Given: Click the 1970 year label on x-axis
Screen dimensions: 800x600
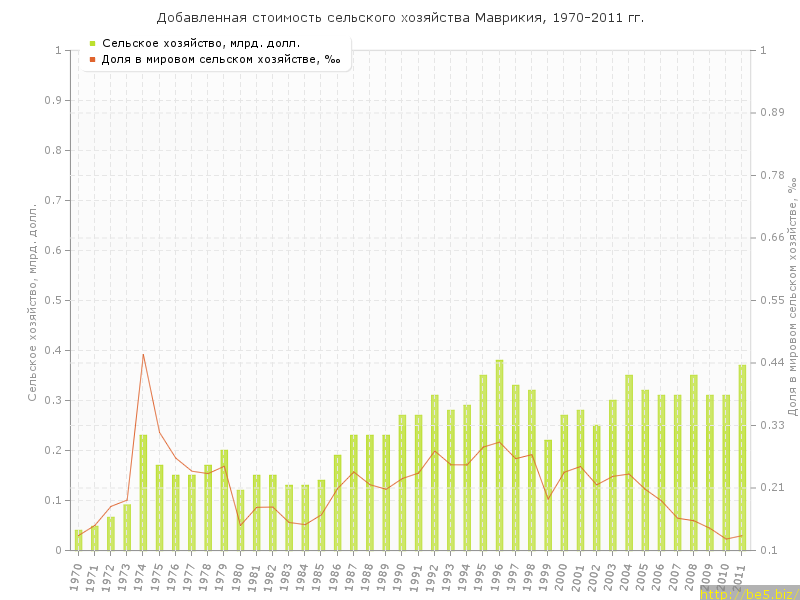Looking at the screenshot, I should 77,577.
